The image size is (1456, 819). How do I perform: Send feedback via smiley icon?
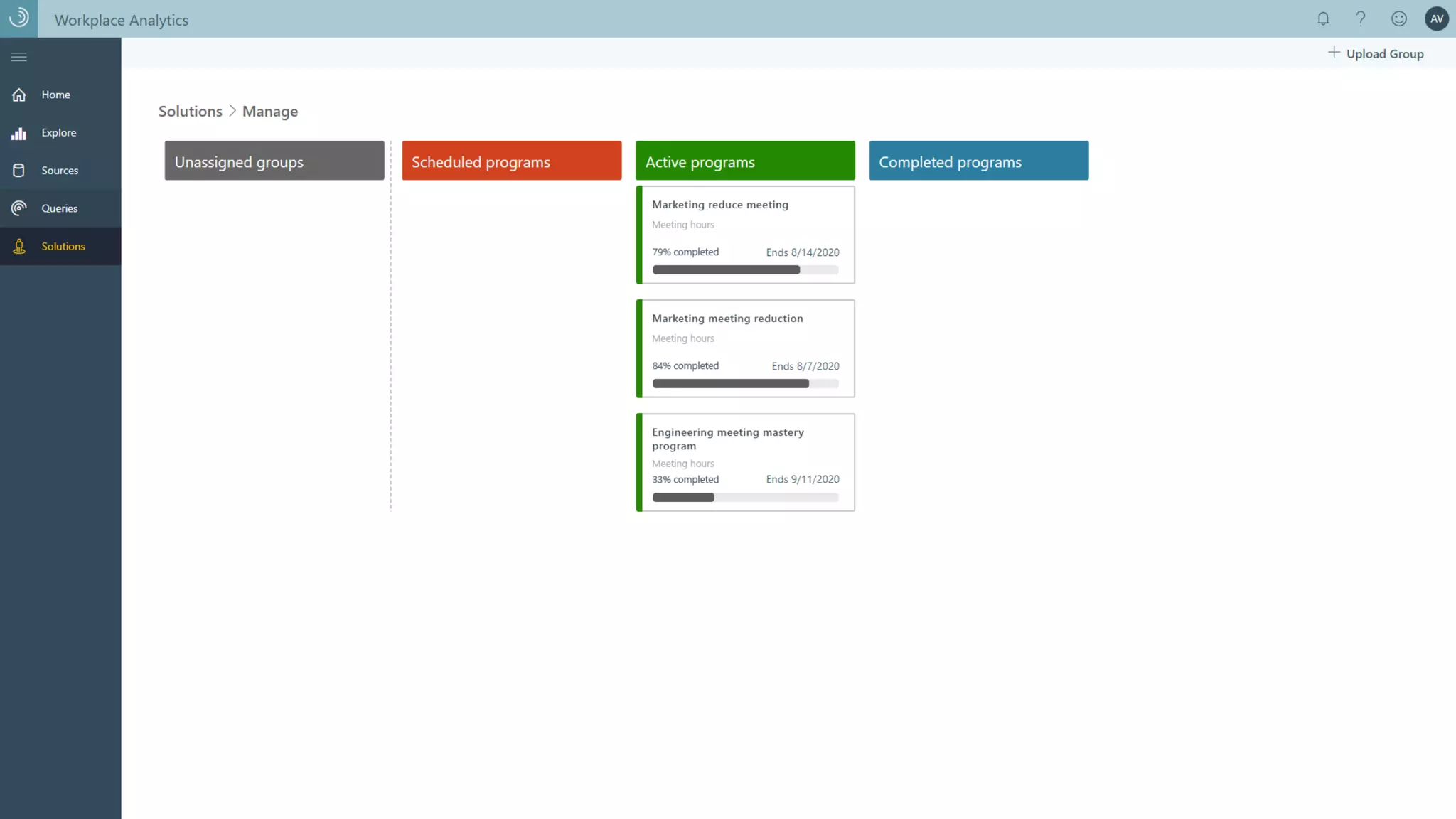coord(1398,19)
